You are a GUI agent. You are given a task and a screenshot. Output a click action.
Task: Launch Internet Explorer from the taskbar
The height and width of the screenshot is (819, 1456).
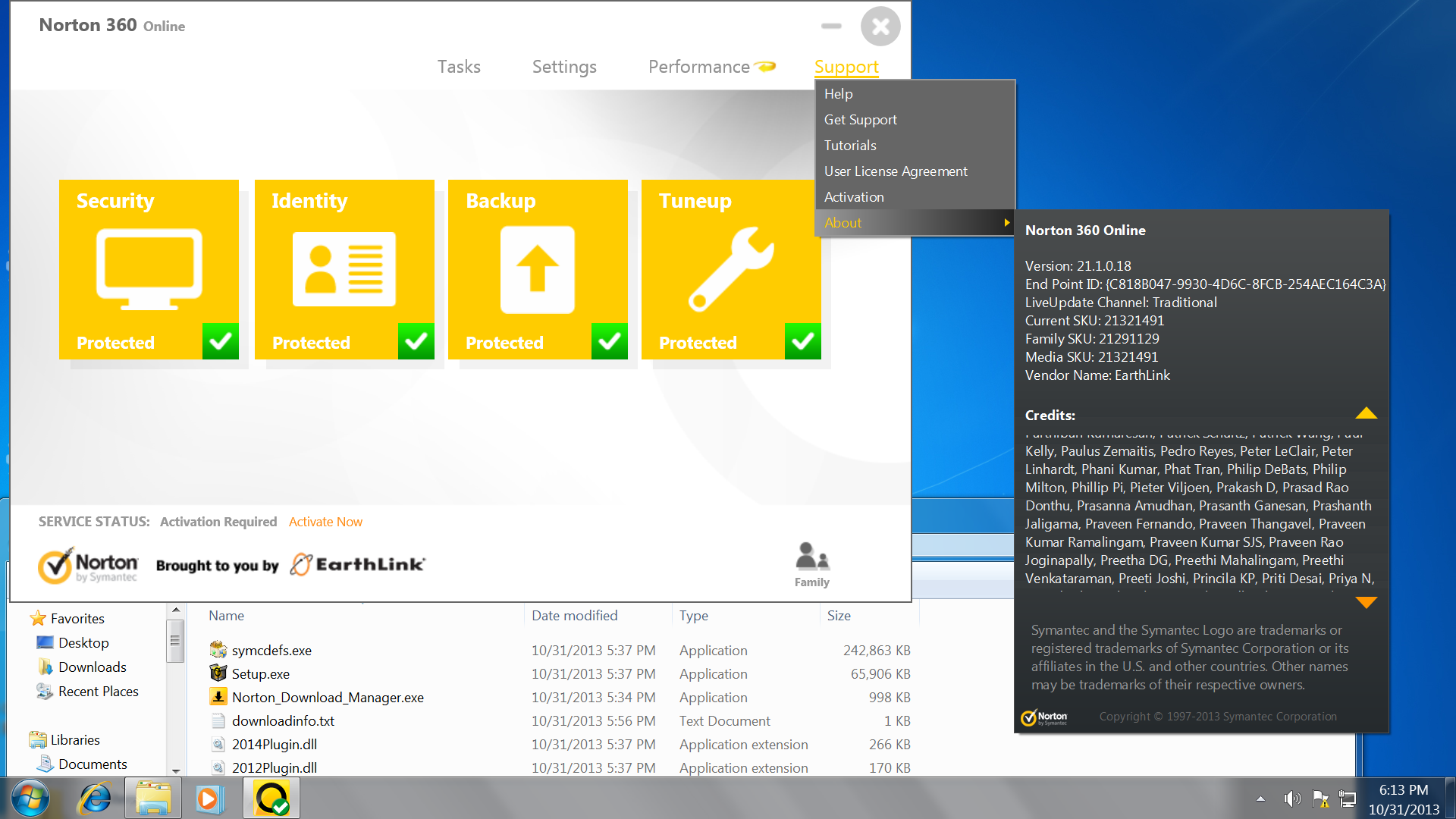pos(95,799)
